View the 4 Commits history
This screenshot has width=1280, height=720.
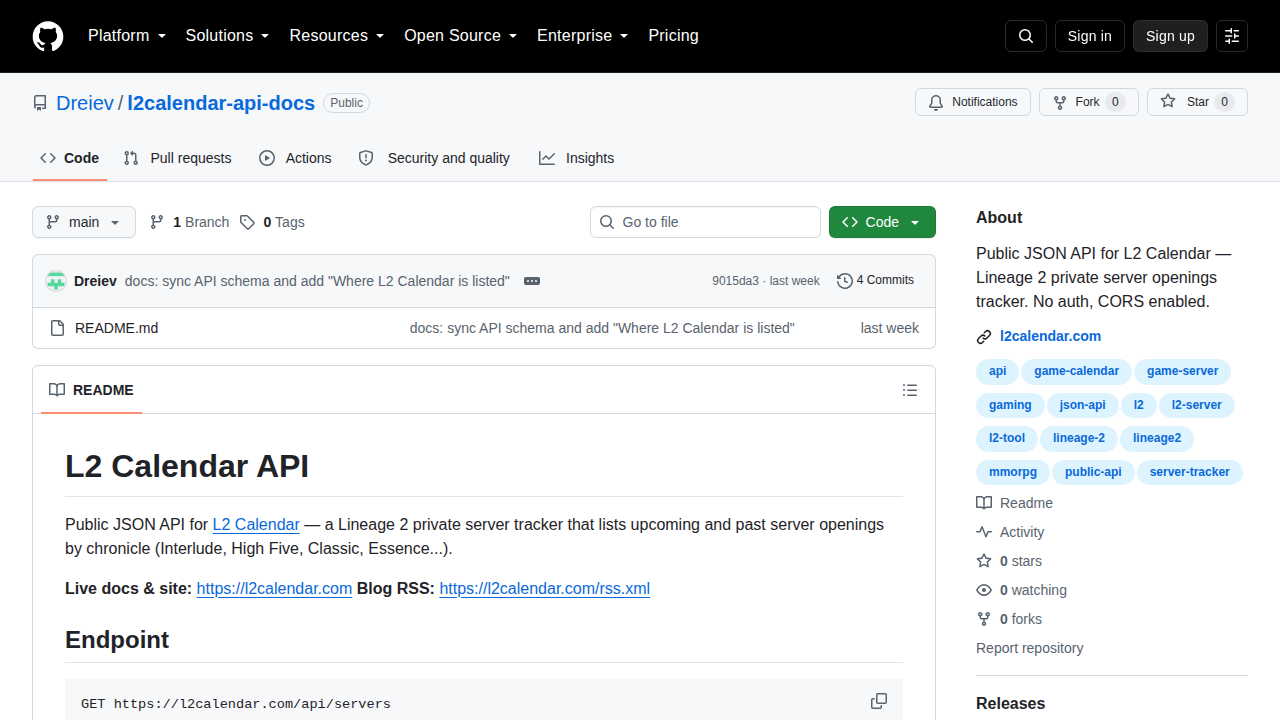(x=875, y=280)
